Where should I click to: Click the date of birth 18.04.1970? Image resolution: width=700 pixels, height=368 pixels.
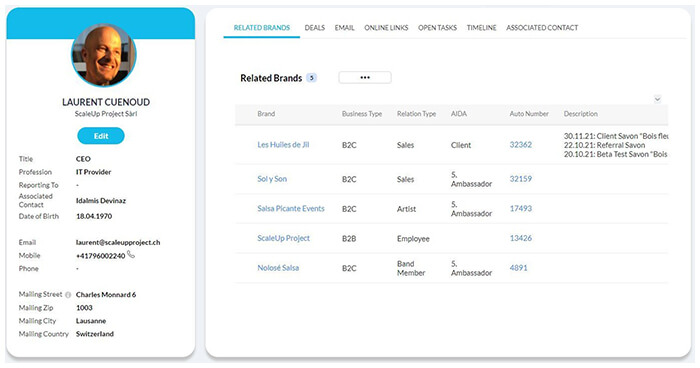point(94,216)
